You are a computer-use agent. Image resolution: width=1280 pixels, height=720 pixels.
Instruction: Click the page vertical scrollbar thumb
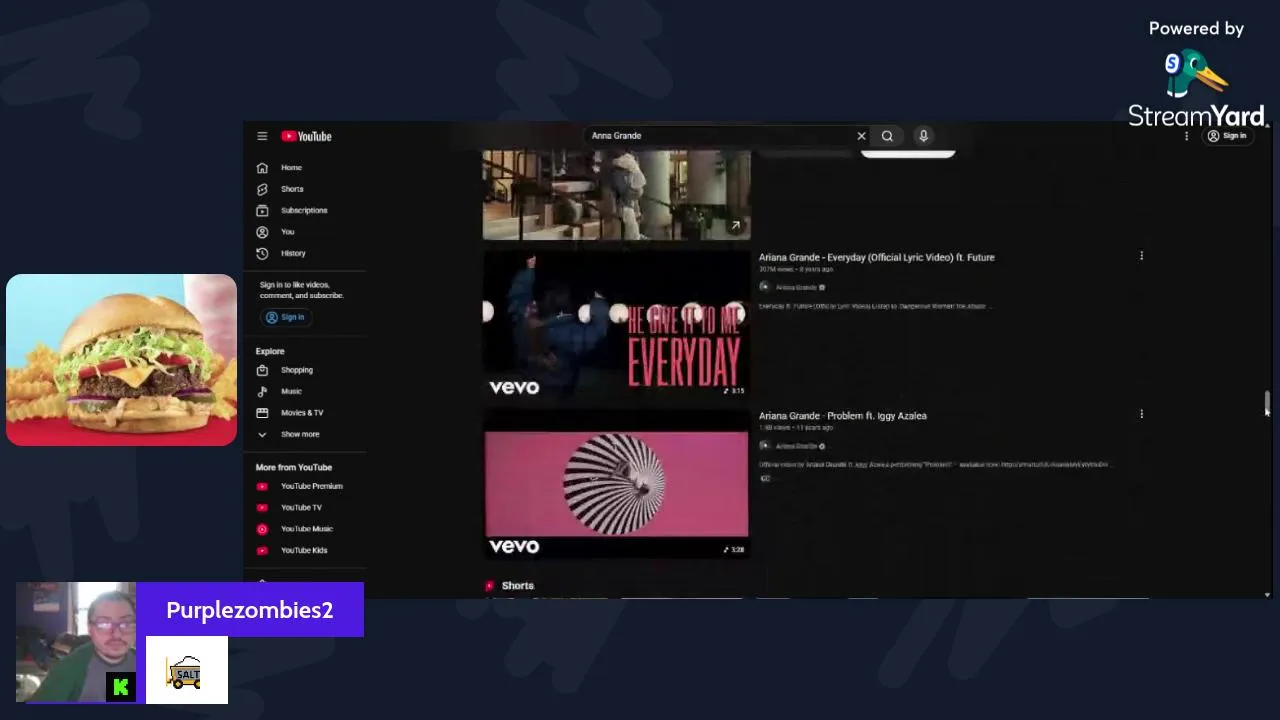tap(1267, 402)
